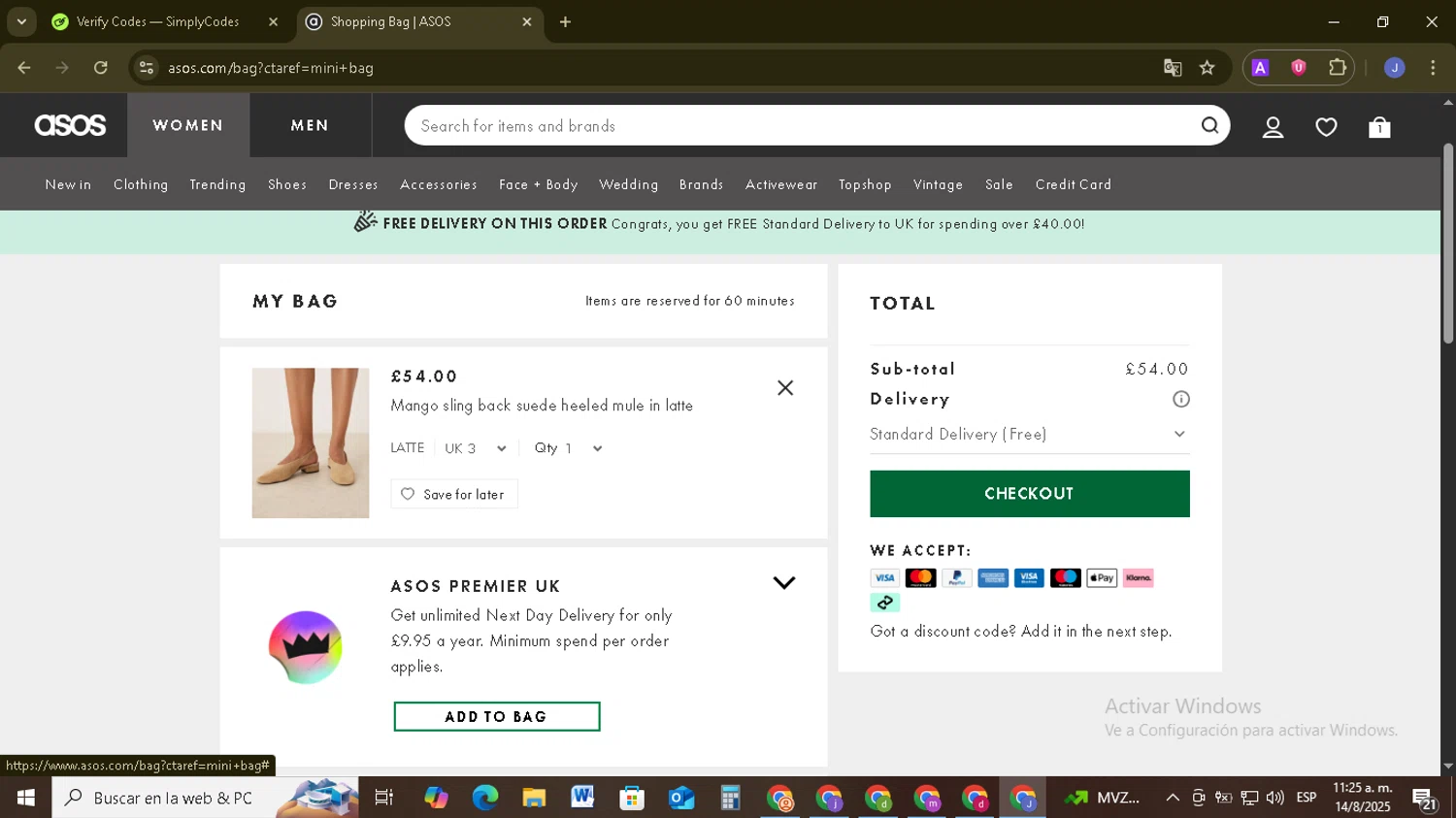
Task: Open the Clothing menu
Action: click(141, 184)
